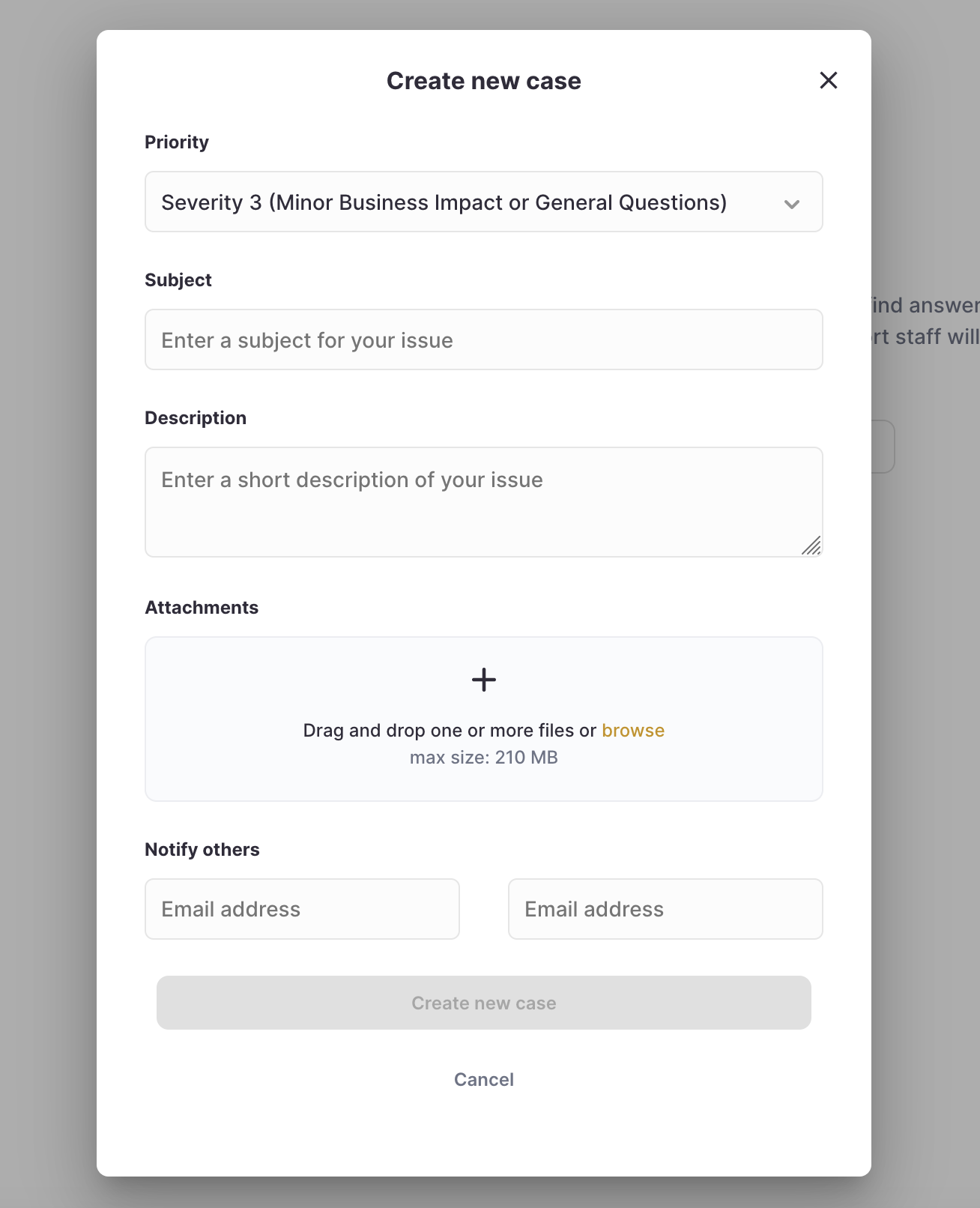
Task: Click the Attachments section label
Action: [x=202, y=607]
